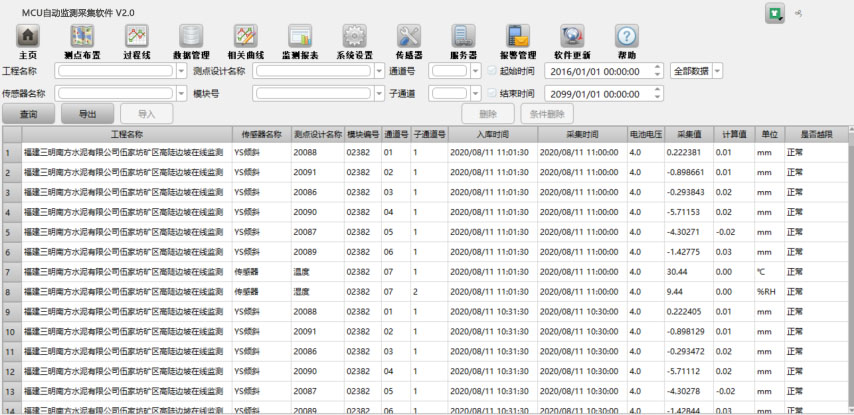Image resolution: width=854 pixels, height=415 pixels.
Task: Select row header number 7
Action: coord(12,272)
